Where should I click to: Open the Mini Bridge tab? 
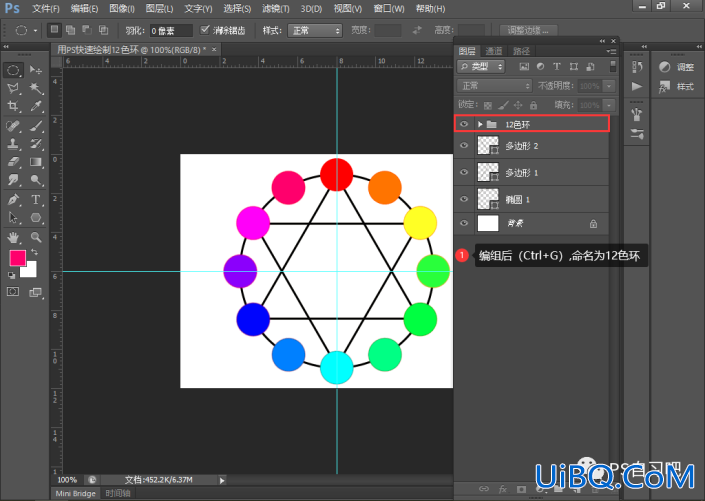pos(76,493)
